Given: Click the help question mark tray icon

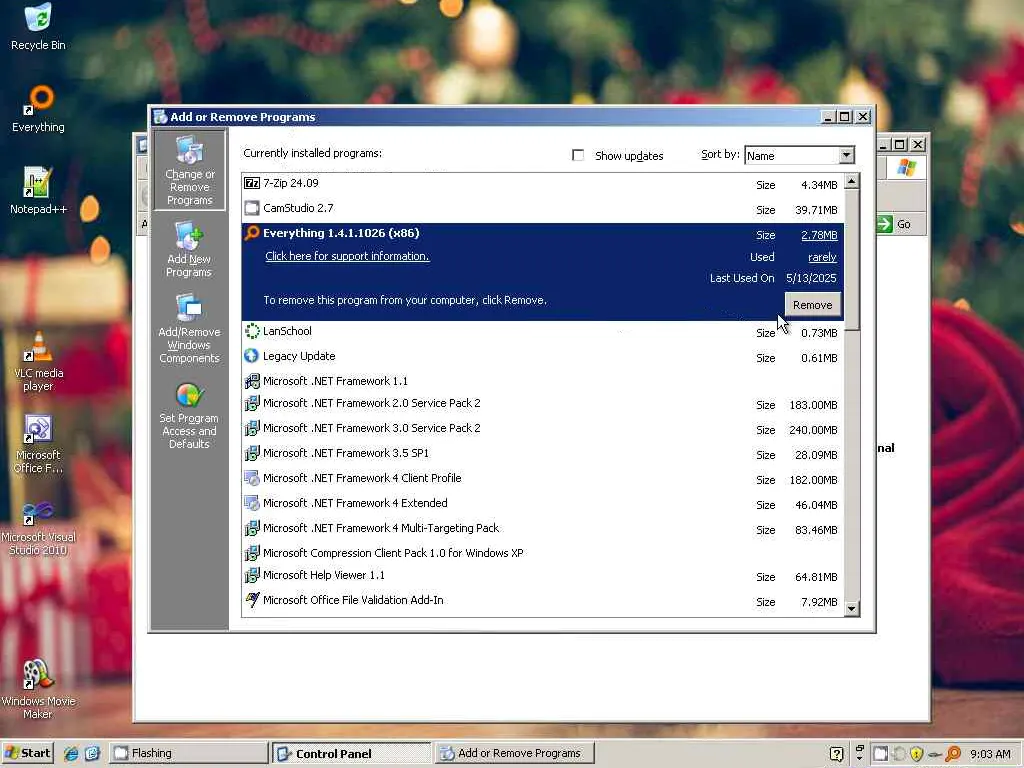Looking at the screenshot, I should [837, 754].
